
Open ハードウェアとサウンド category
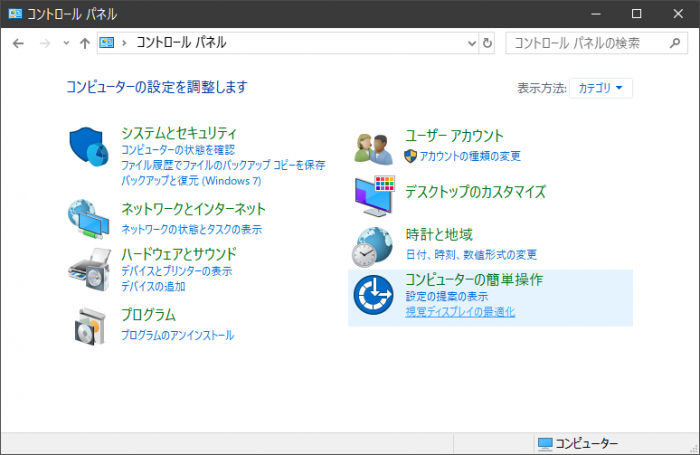[179, 254]
